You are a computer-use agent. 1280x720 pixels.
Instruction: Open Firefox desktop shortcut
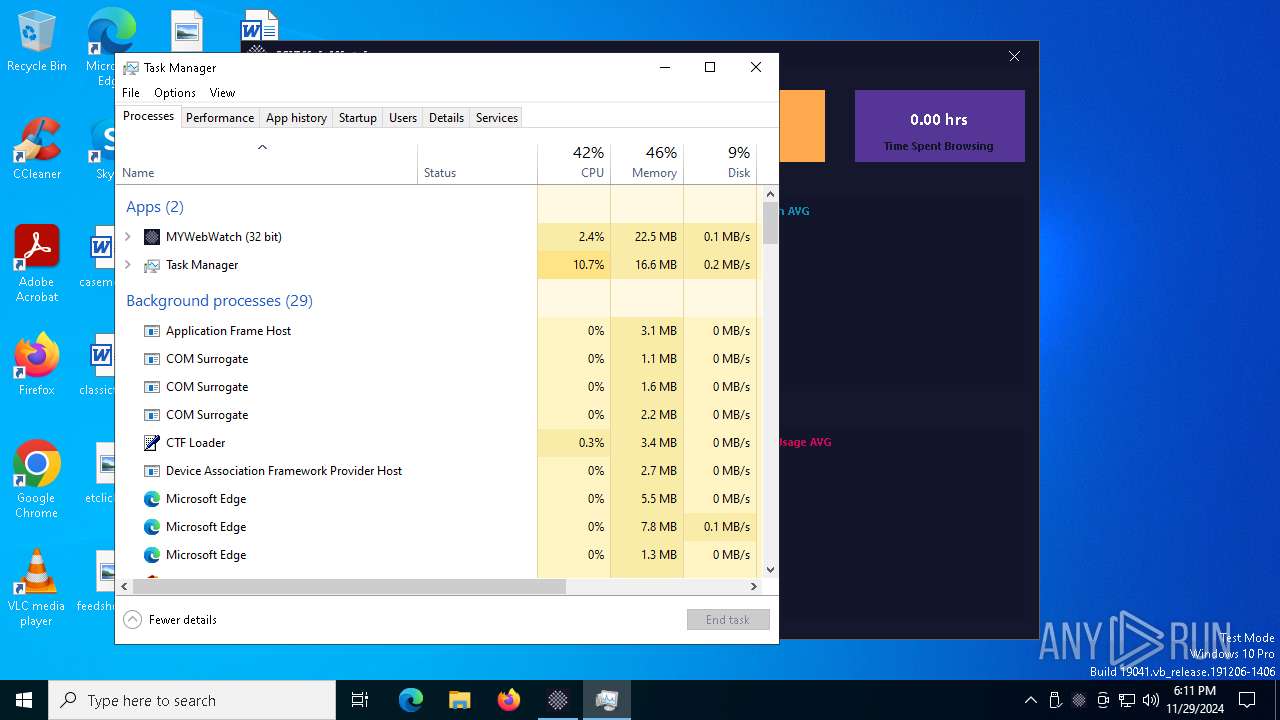(x=37, y=365)
